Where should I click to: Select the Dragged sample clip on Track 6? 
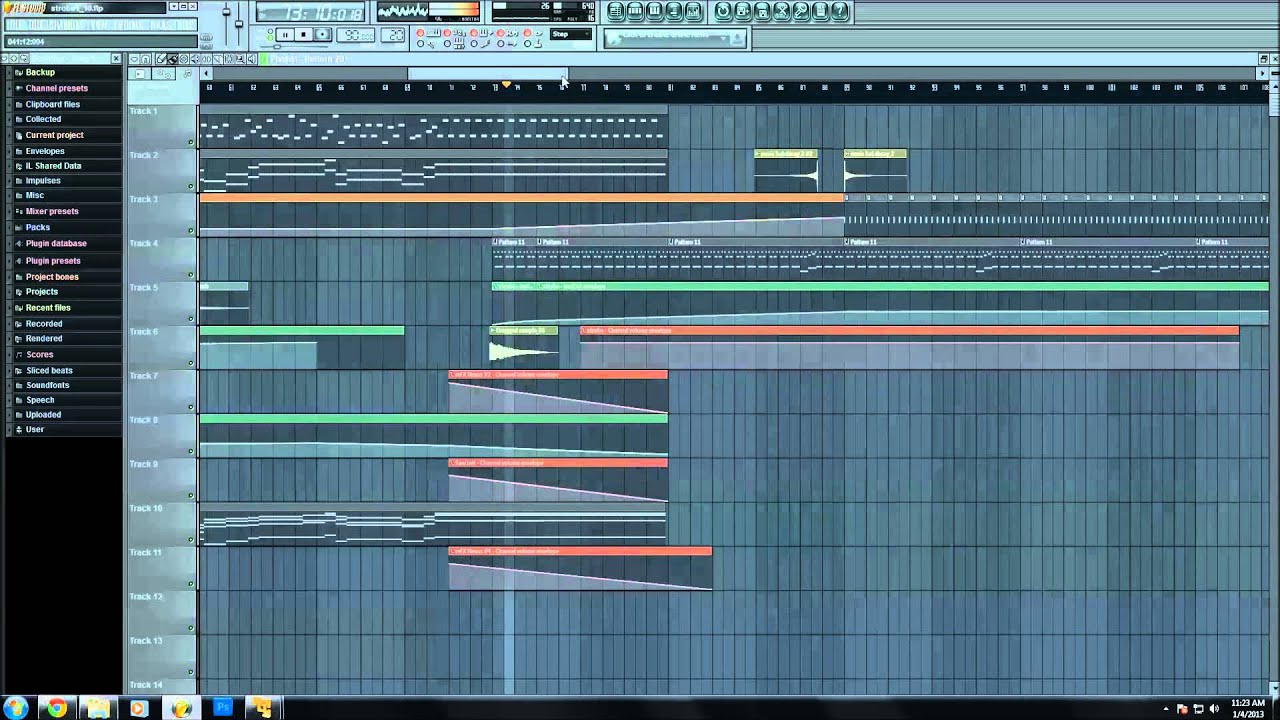point(523,346)
